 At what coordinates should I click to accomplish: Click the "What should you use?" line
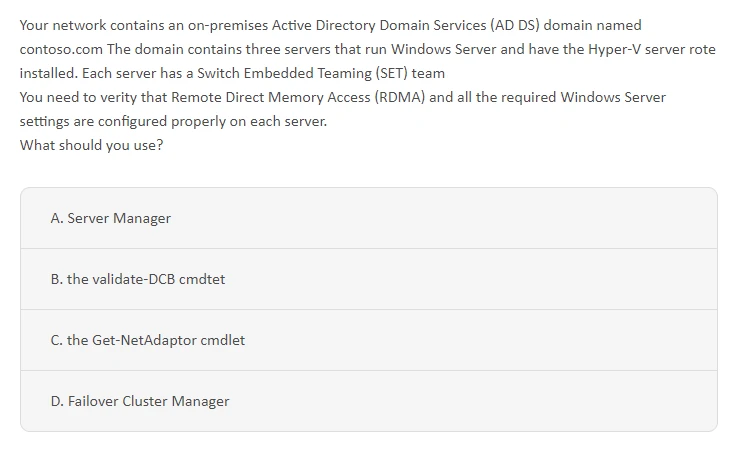click(92, 145)
